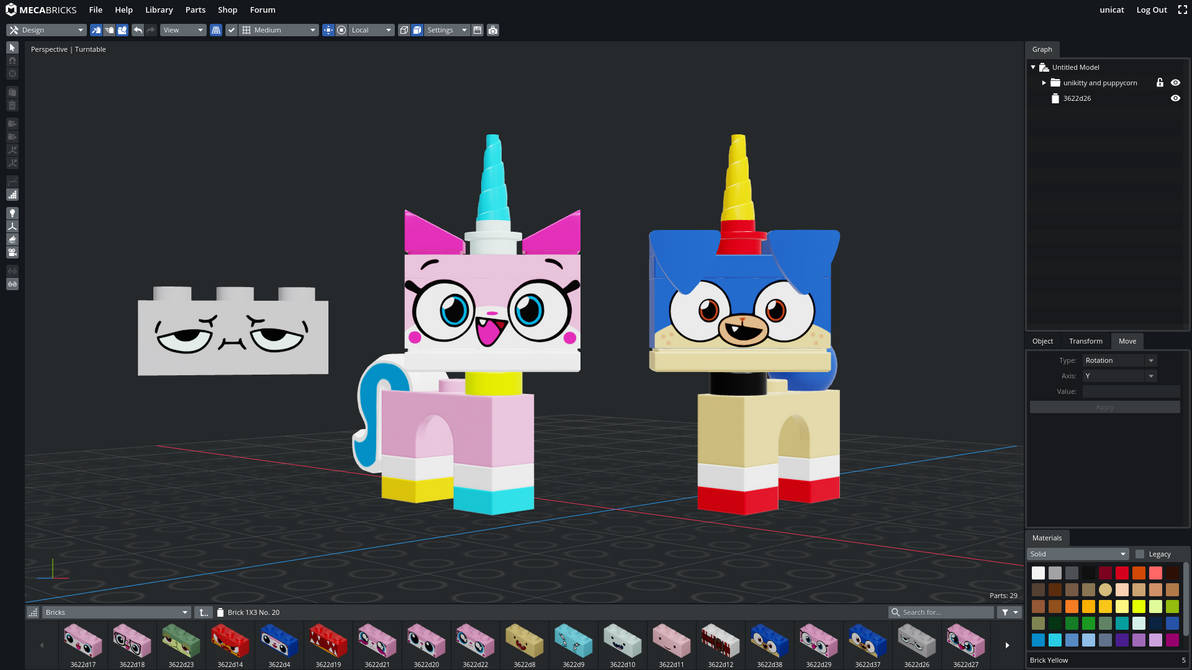Select part thumbnail 3622d14 in bottom palette

229,644
